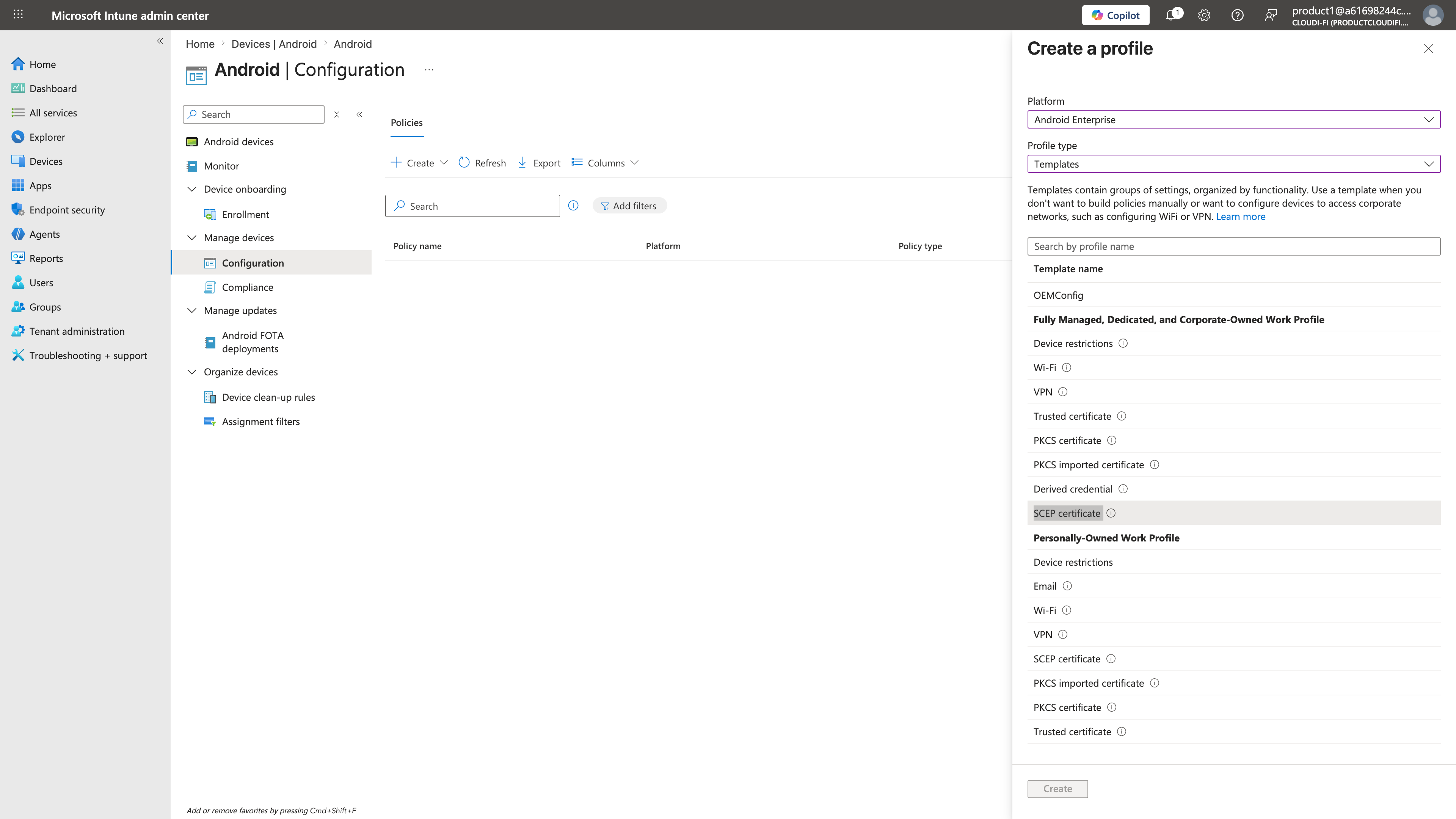Click Refresh in the toolbar
The height and width of the screenshot is (819, 1456).
pyautogui.click(x=482, y=163)
